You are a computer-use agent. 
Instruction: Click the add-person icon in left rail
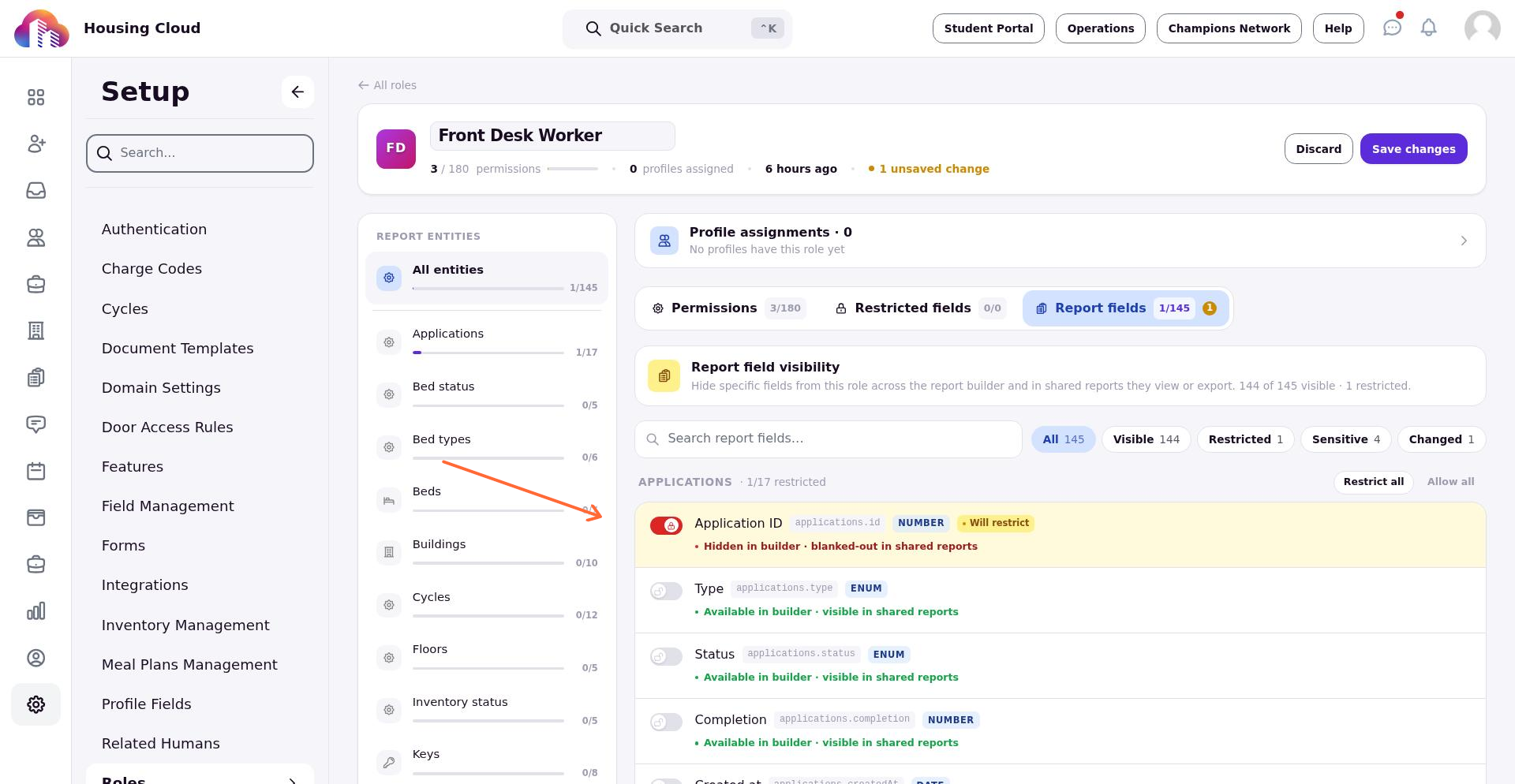(36, 144)
